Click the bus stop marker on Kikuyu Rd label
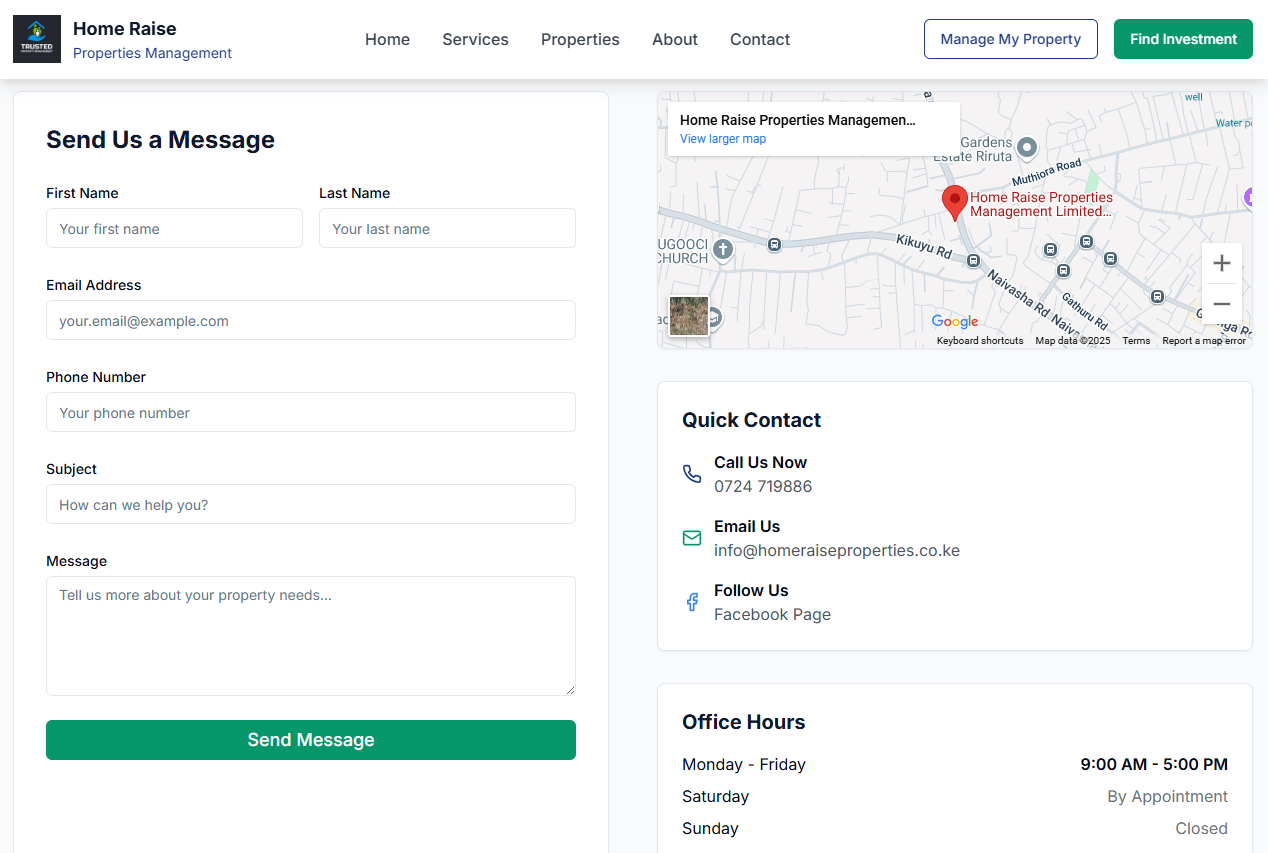1268x853 pixels. pyautogui.click(x=973, y=260)
